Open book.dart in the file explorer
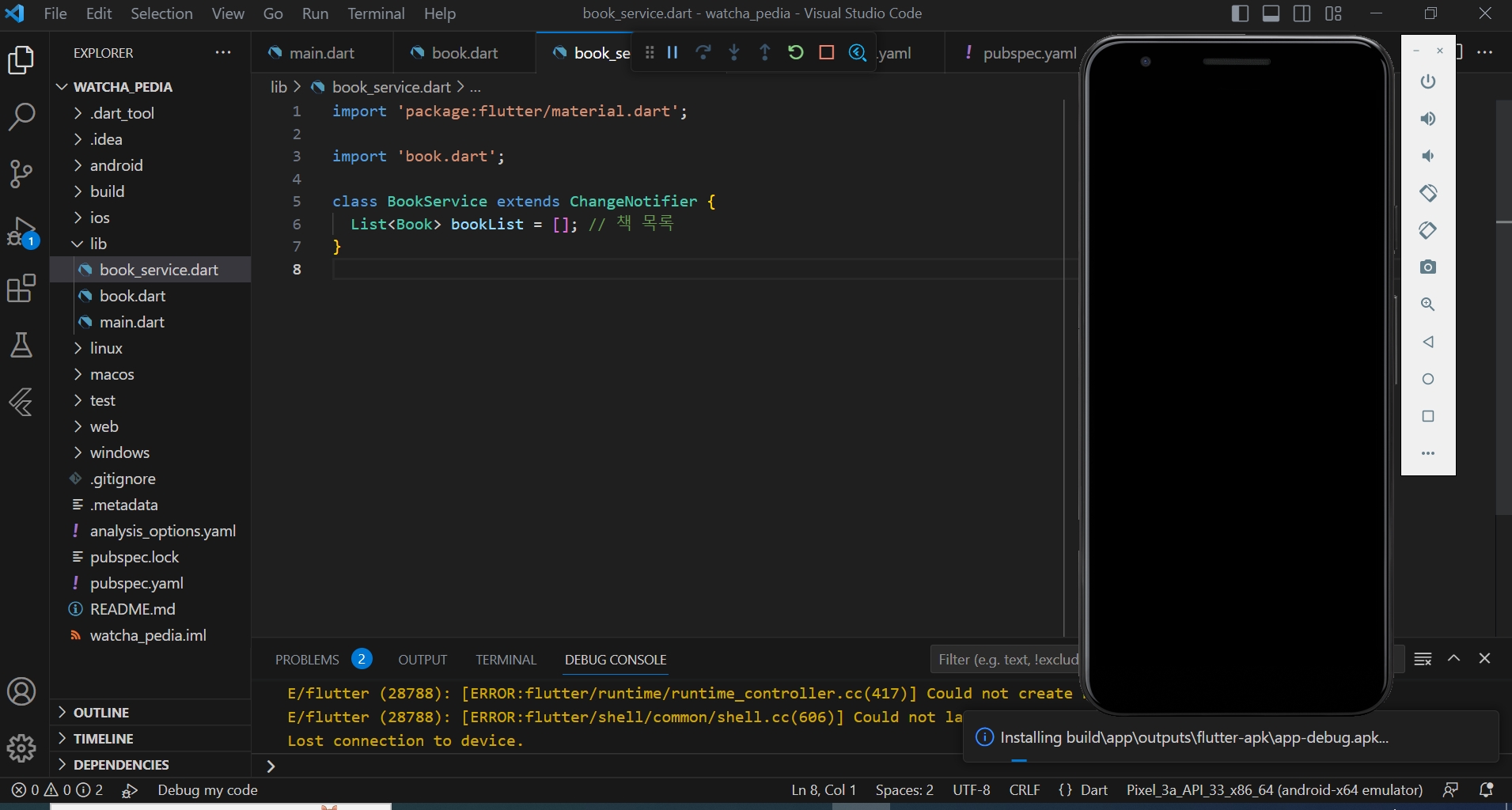 tap(150, 296)
